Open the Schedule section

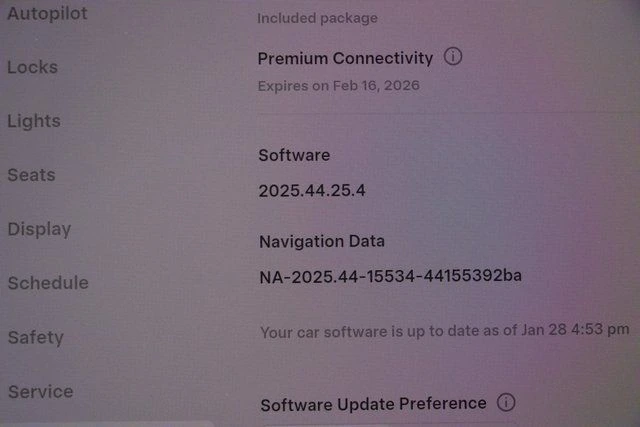48,283
